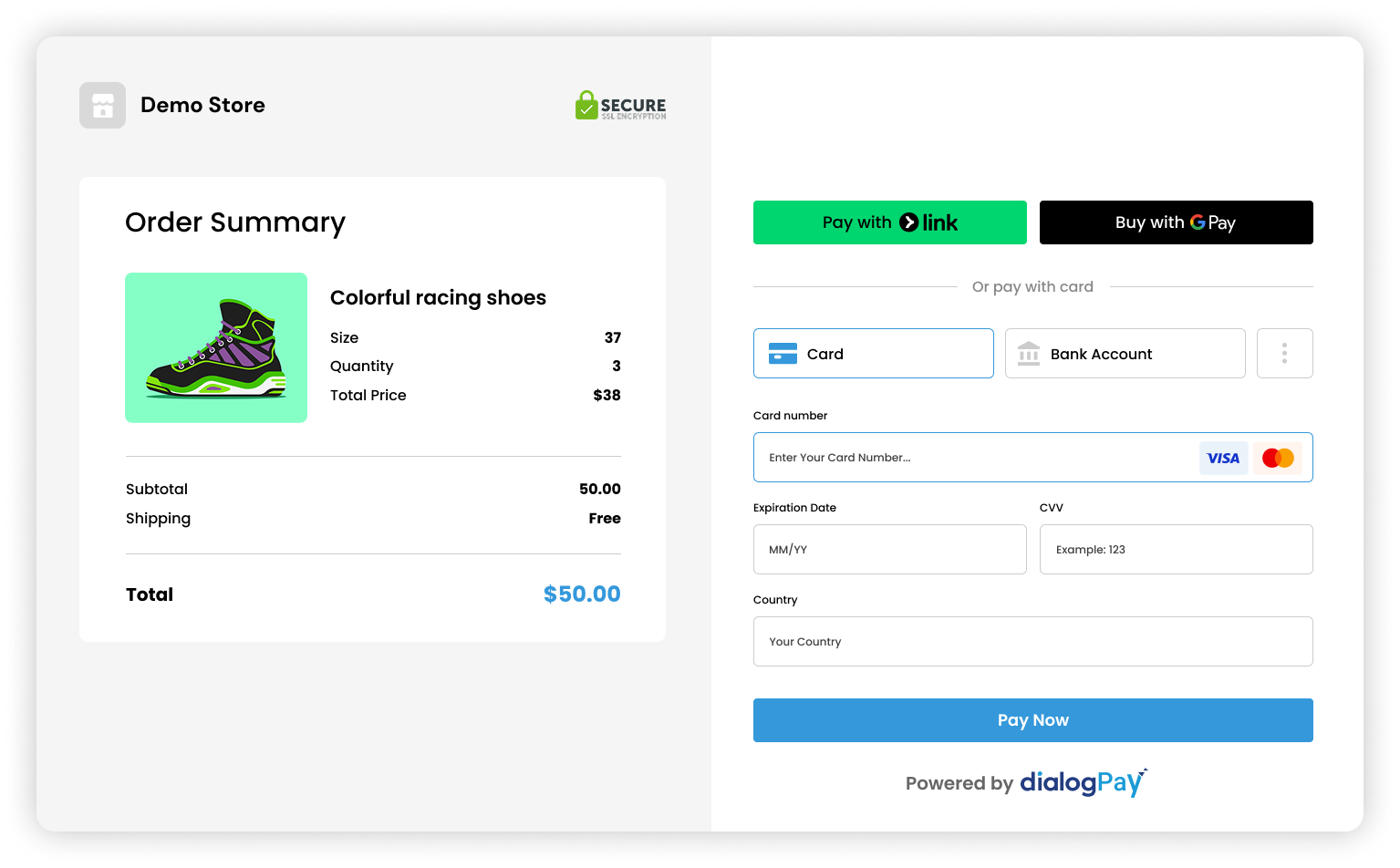Click the MM/YY expiration date field
Viewport: 1400px width, 868px height.
pos(890,550)
